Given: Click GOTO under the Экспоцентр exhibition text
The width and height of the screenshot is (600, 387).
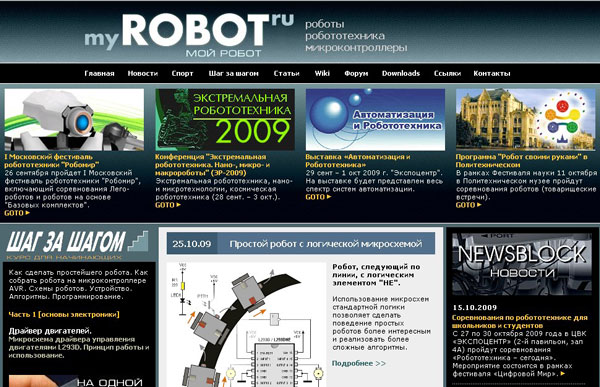Looking at the screenshot, I should tap(318, 197).
